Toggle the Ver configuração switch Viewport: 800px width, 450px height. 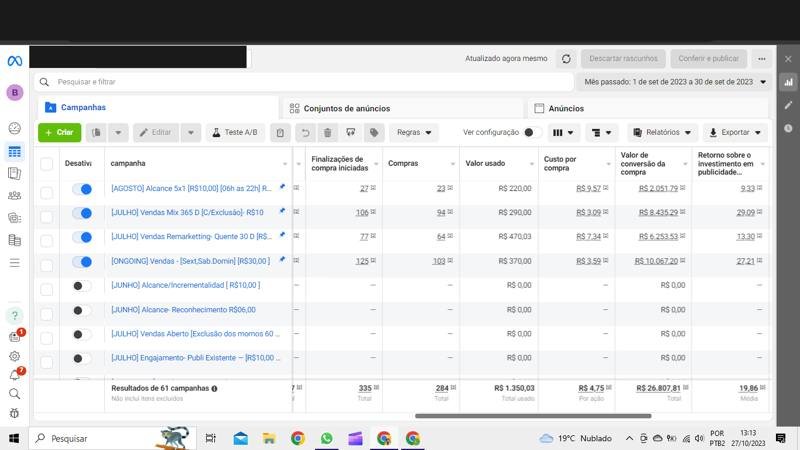click(x=533, y=133)
